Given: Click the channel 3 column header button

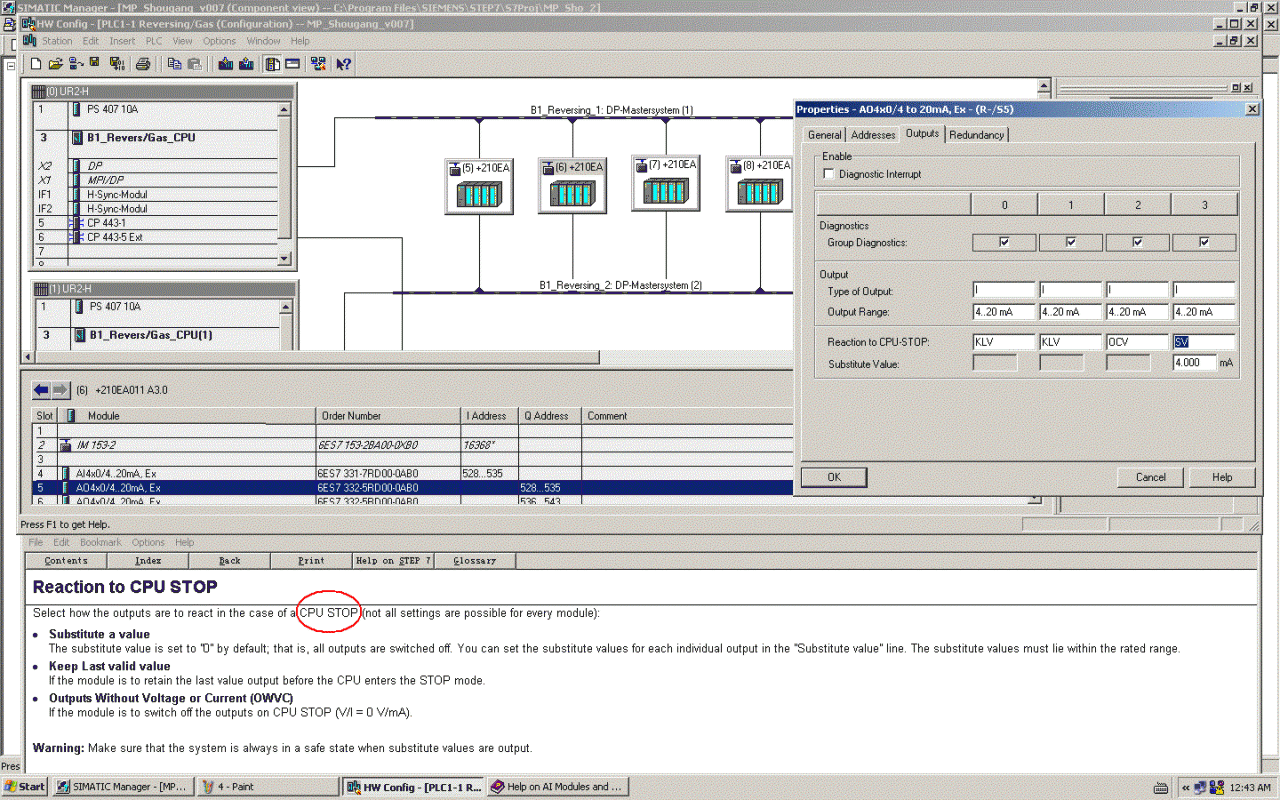Looking at the screenshot, I should point(1204,205).
